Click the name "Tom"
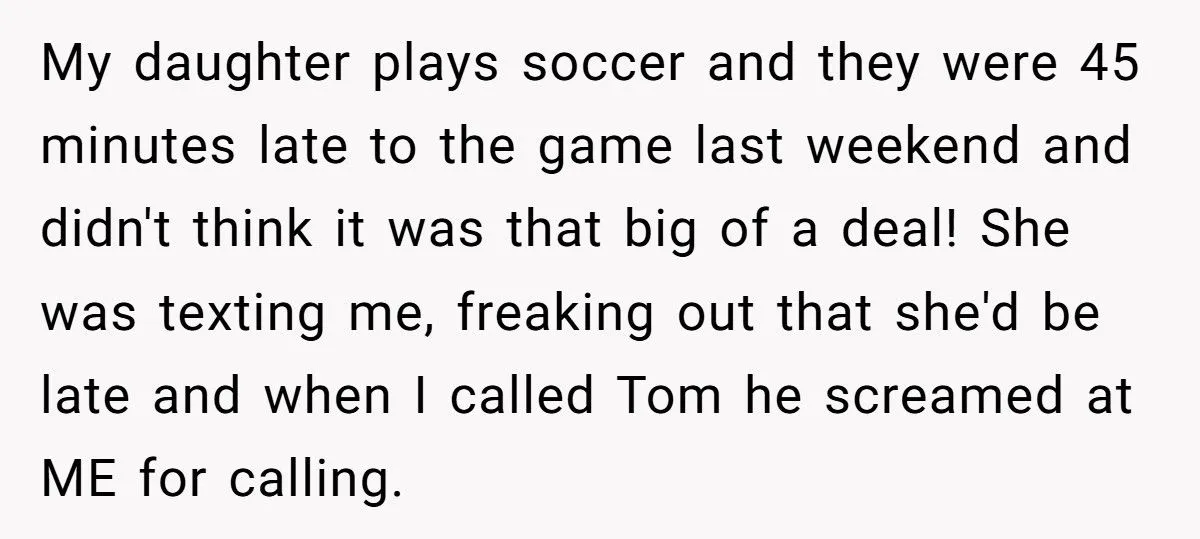 click(x=669, y=396)
